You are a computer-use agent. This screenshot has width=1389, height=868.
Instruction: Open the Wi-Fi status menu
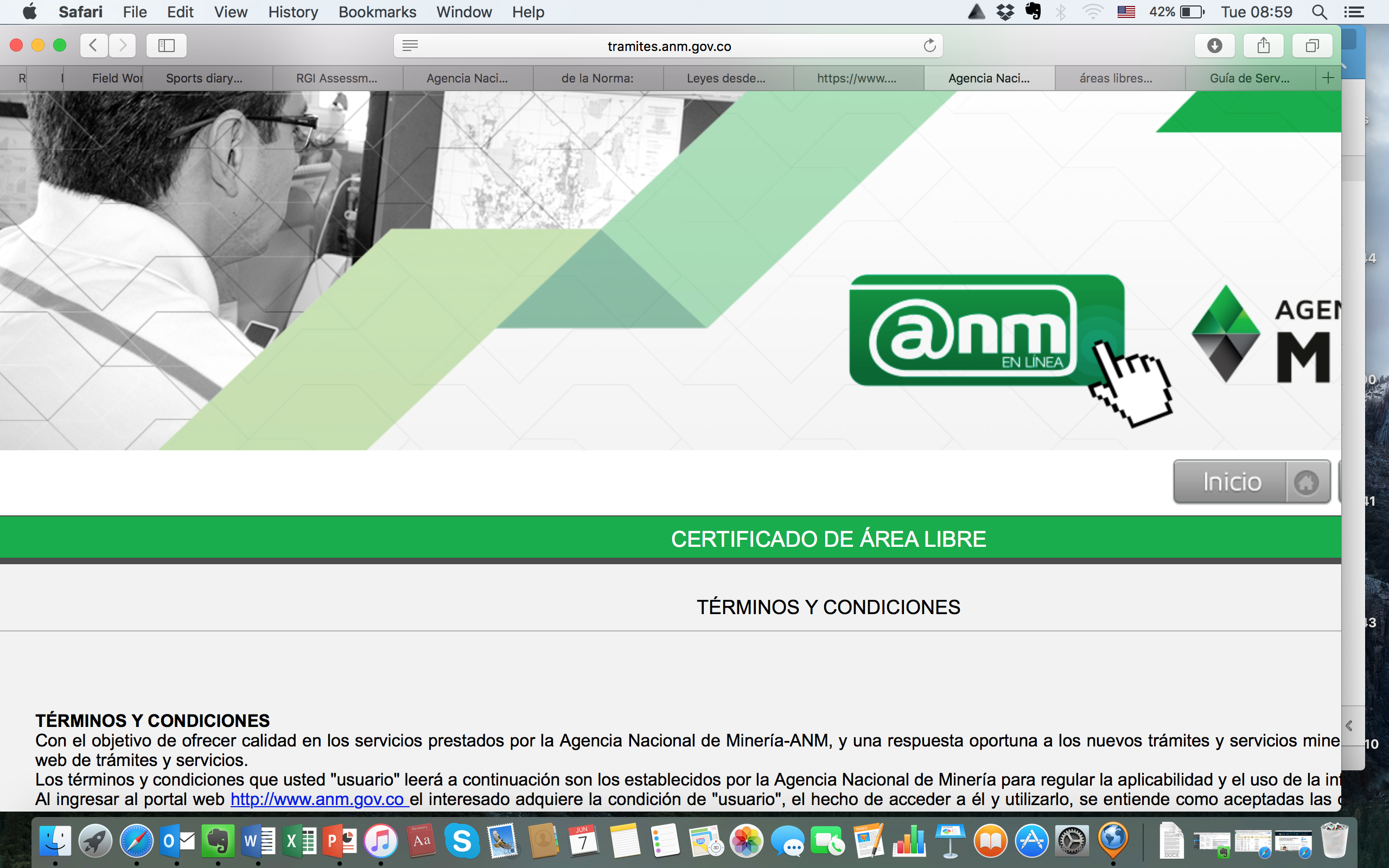point(1093,12)
